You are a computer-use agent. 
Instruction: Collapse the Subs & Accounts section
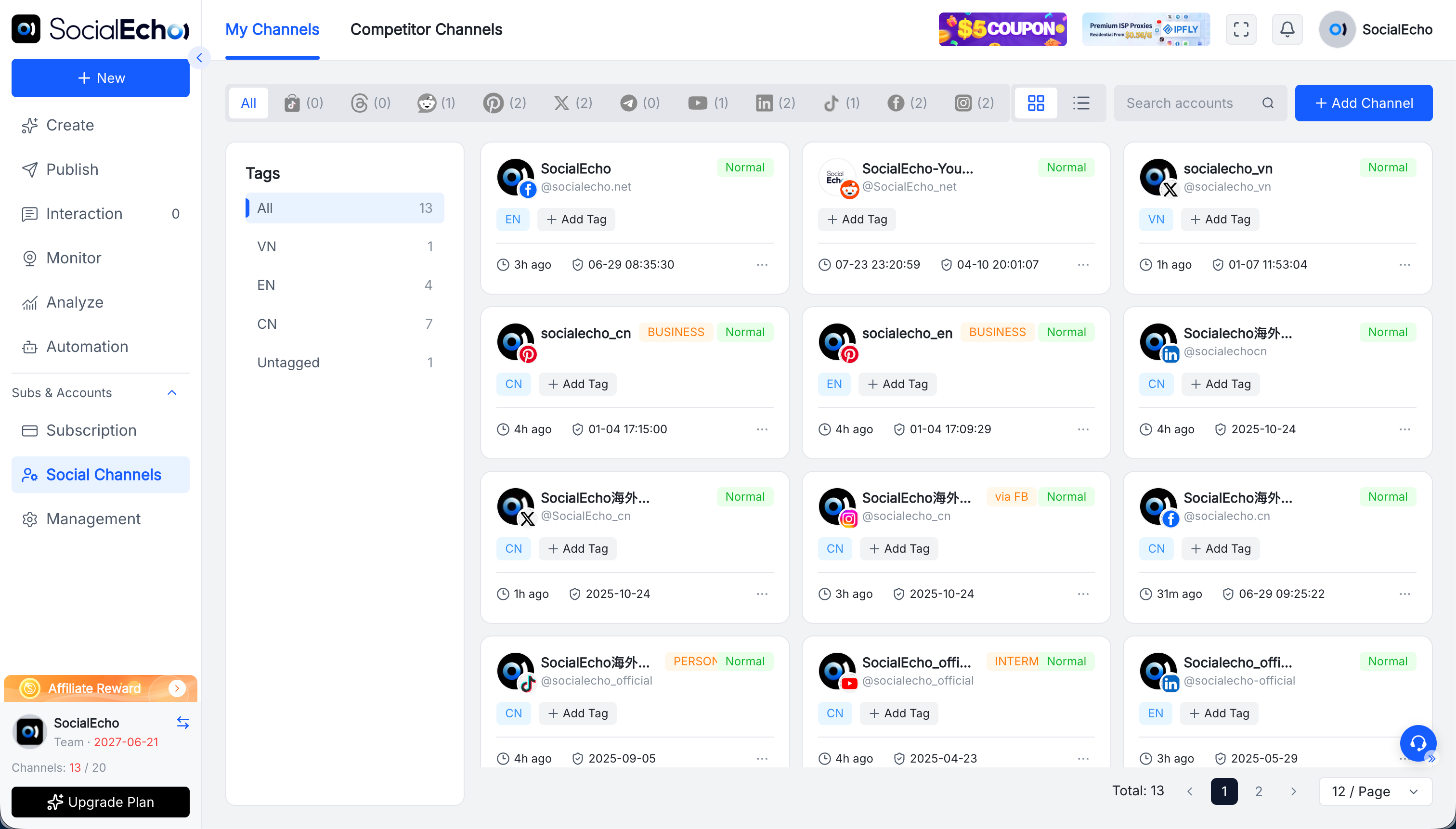172,393
